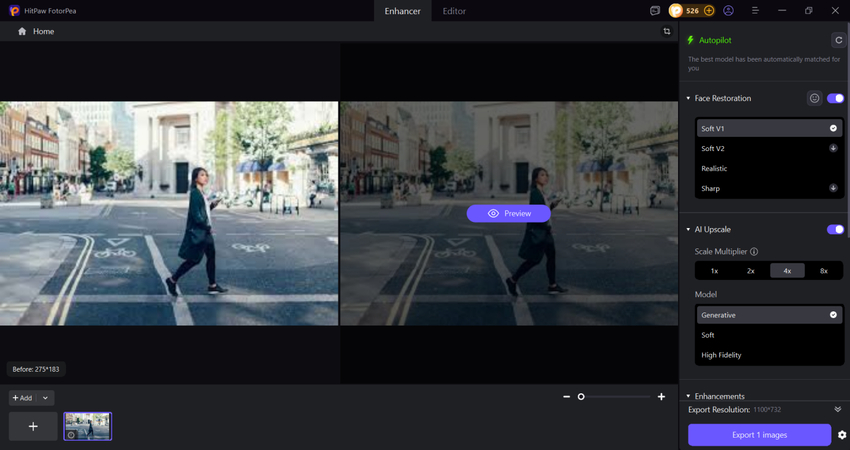Click the Scale Multiplier label
The image size is (850, 450).
[721, 252]
